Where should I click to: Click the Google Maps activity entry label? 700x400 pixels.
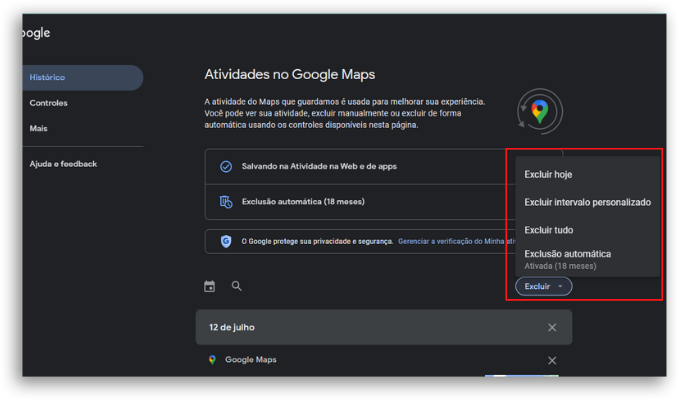click(250, 360)
